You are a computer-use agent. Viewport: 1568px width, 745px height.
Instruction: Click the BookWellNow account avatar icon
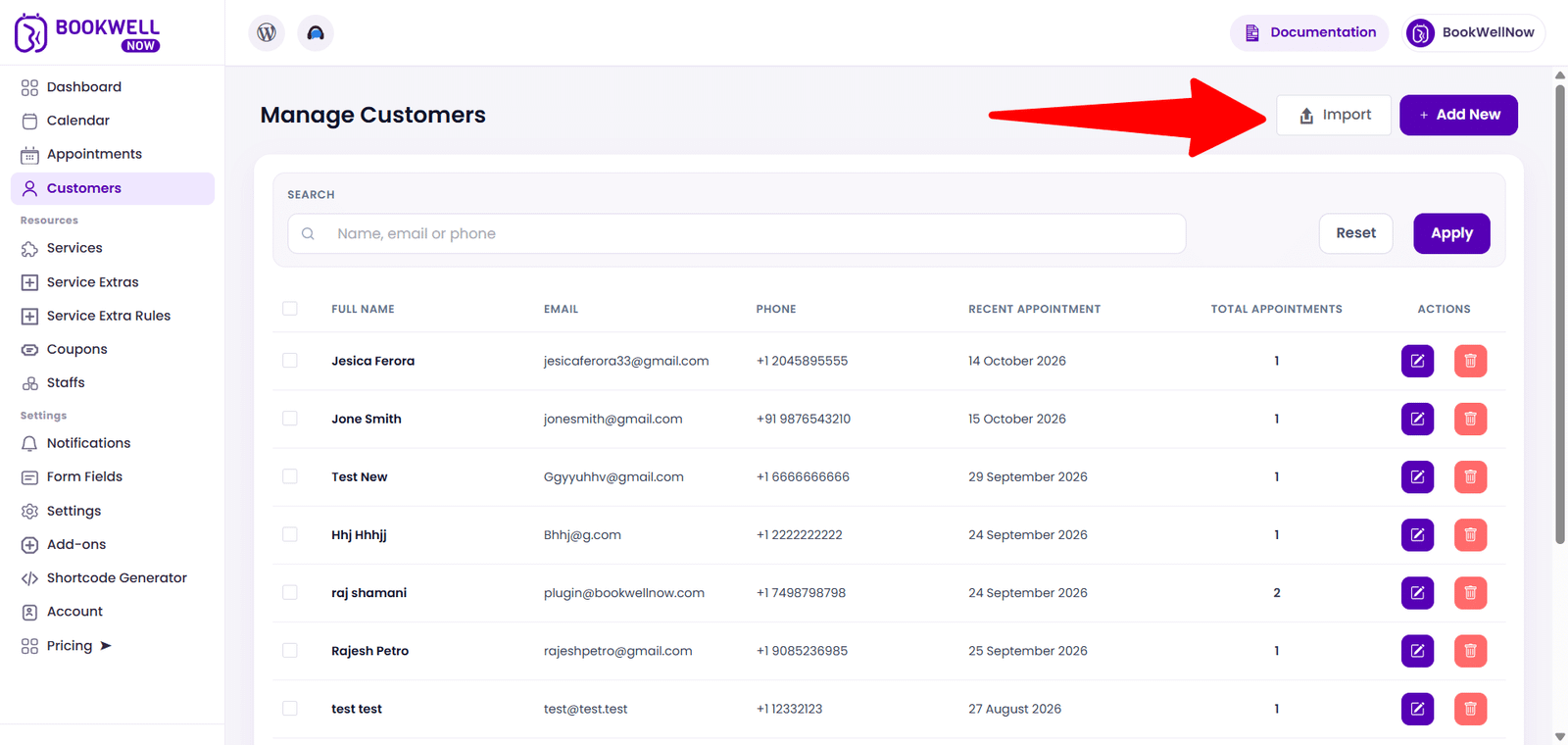tap(1420, 32)
